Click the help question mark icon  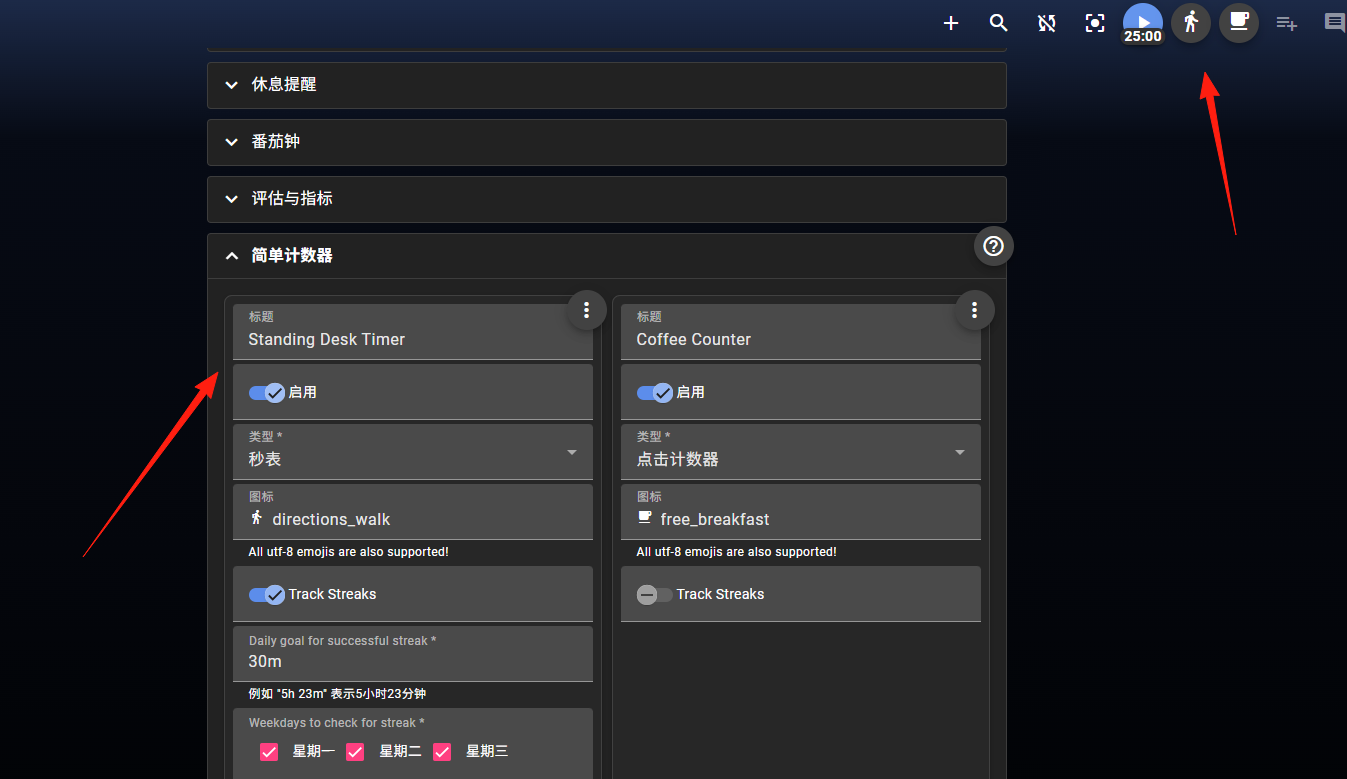[x=993, y=246]
